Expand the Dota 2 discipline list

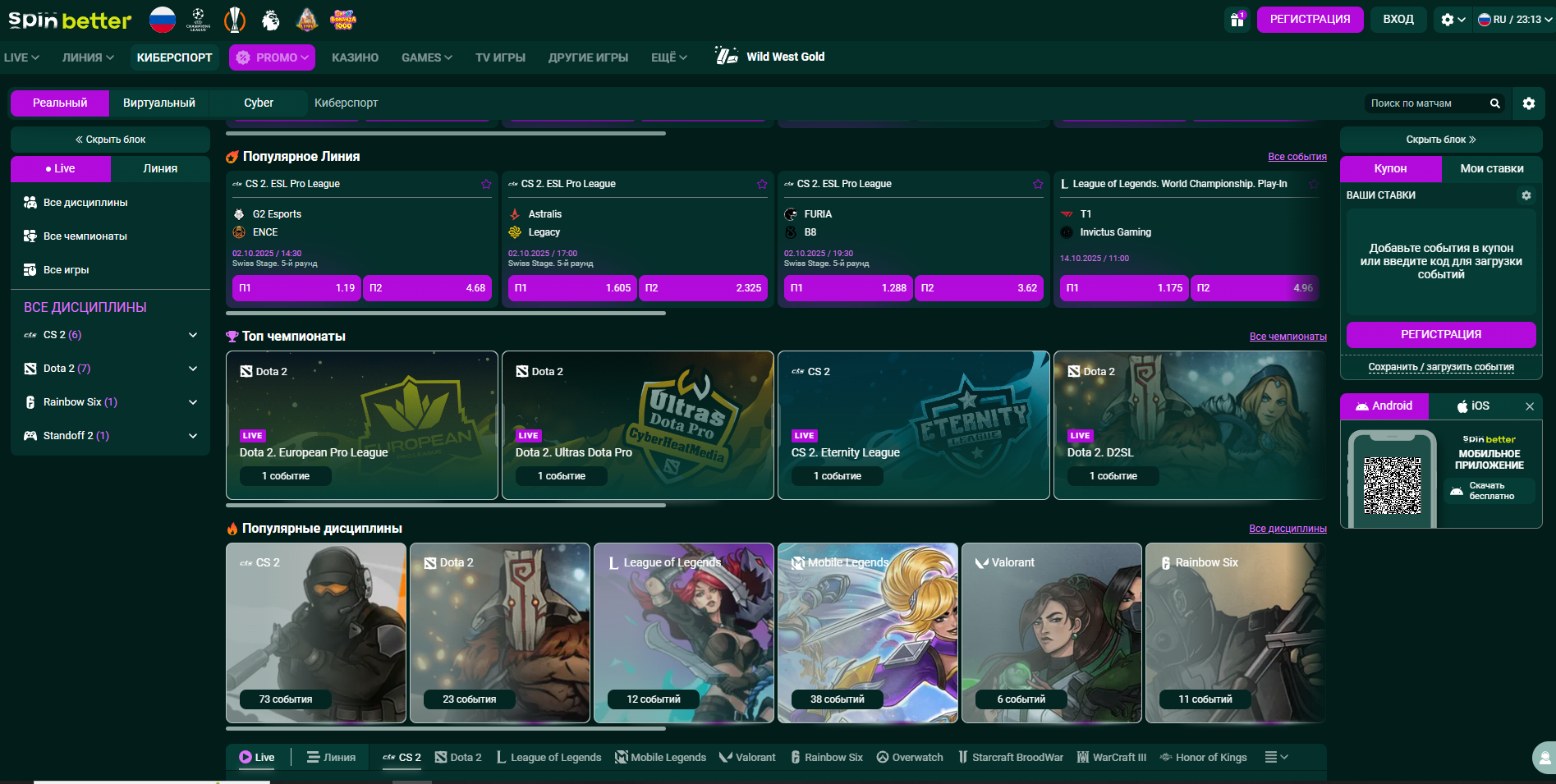[193, 369]
